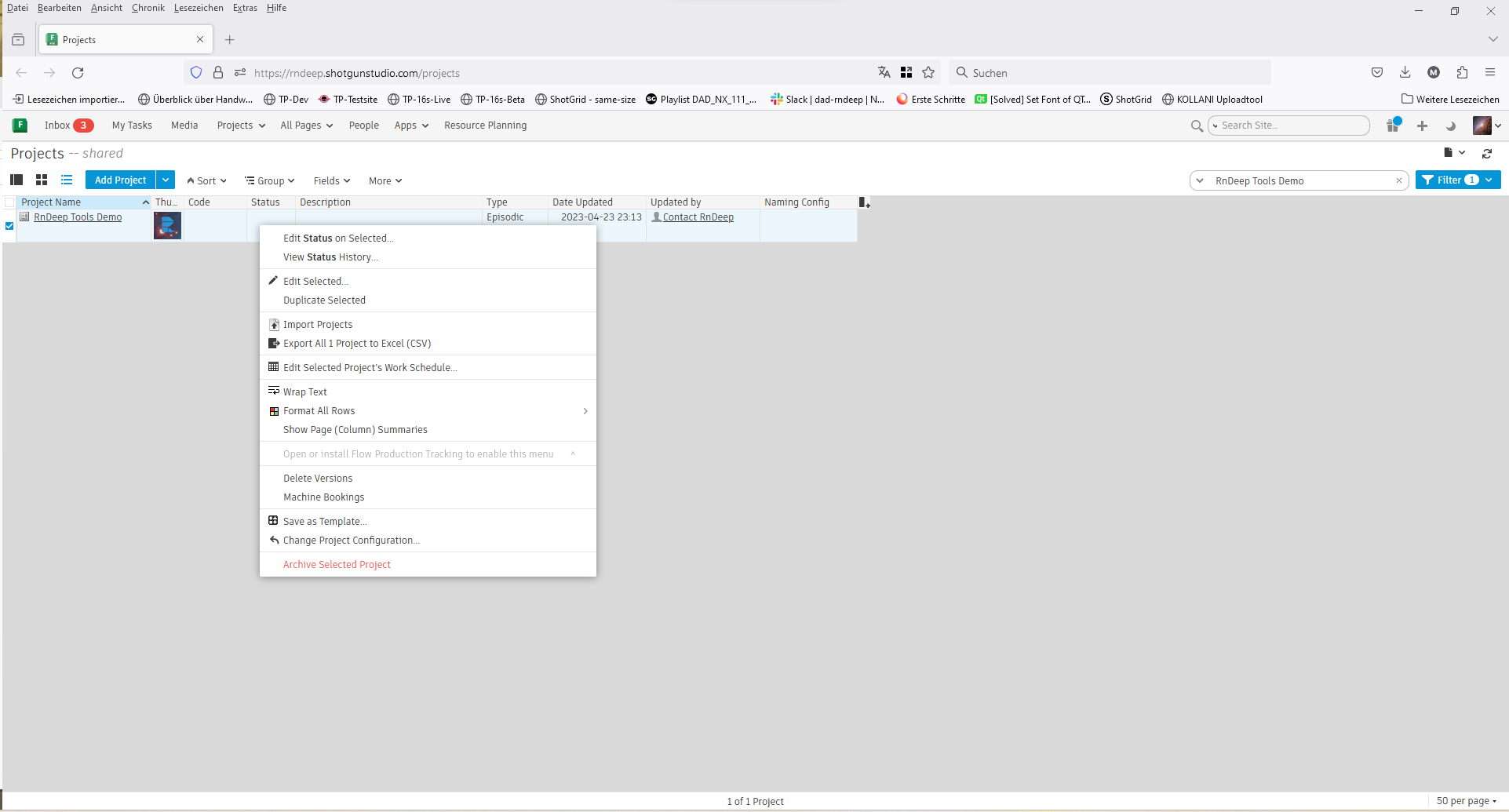Open the What's New gift icon
Viewport: 1509px width, 812px height.
pos(1393,126)
